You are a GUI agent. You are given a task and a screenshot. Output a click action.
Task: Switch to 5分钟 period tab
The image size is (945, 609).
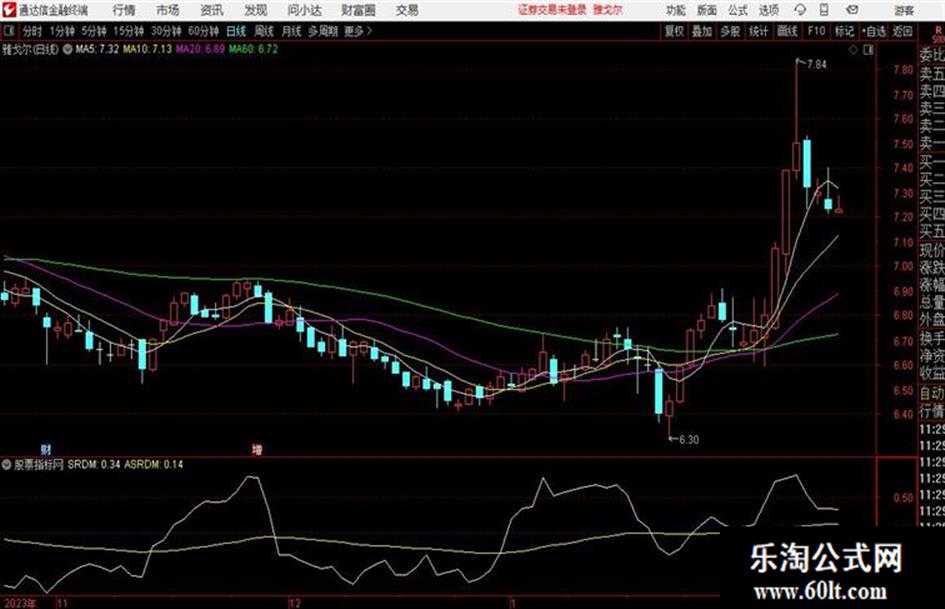[x=94, y=31]
